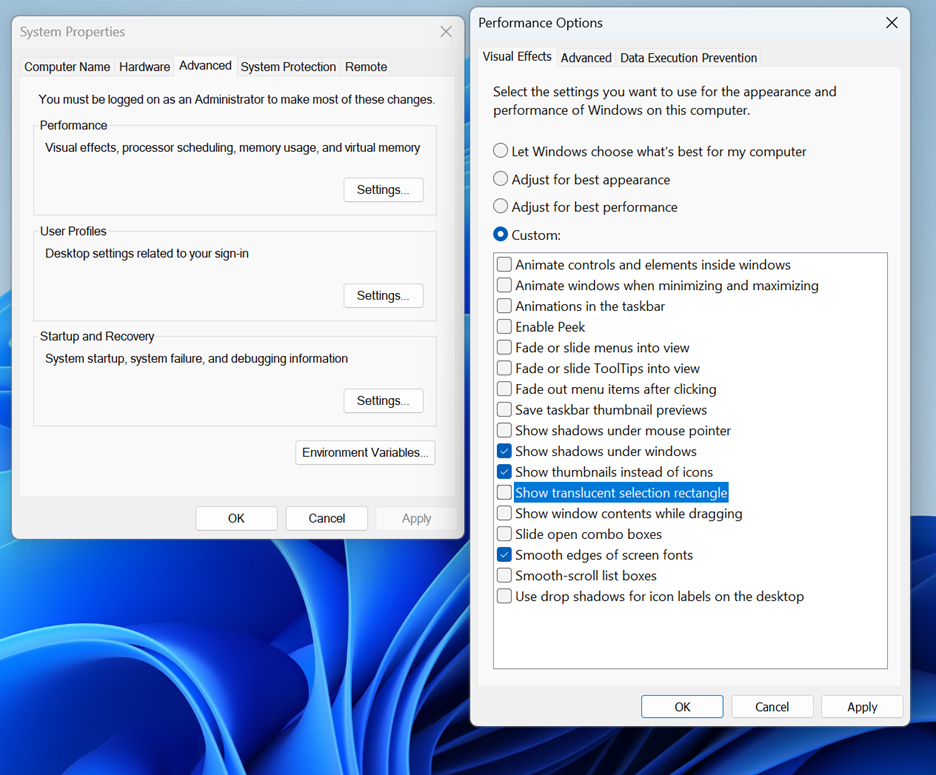Switch to the Computer Name tab
The width and height of the screenshot is (936, 775).
click(67, 67)
